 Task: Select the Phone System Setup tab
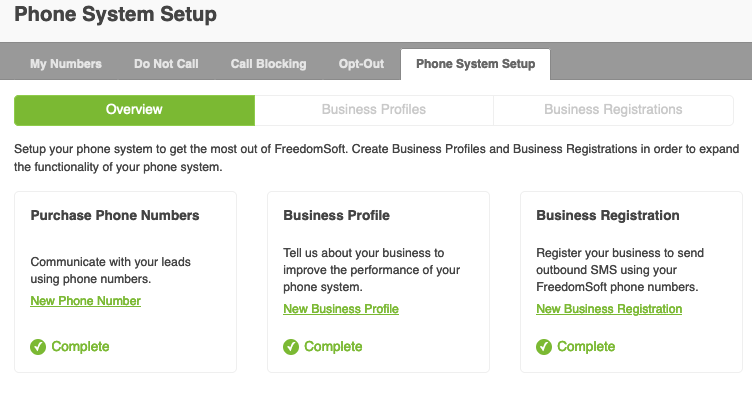pos(475,64)
